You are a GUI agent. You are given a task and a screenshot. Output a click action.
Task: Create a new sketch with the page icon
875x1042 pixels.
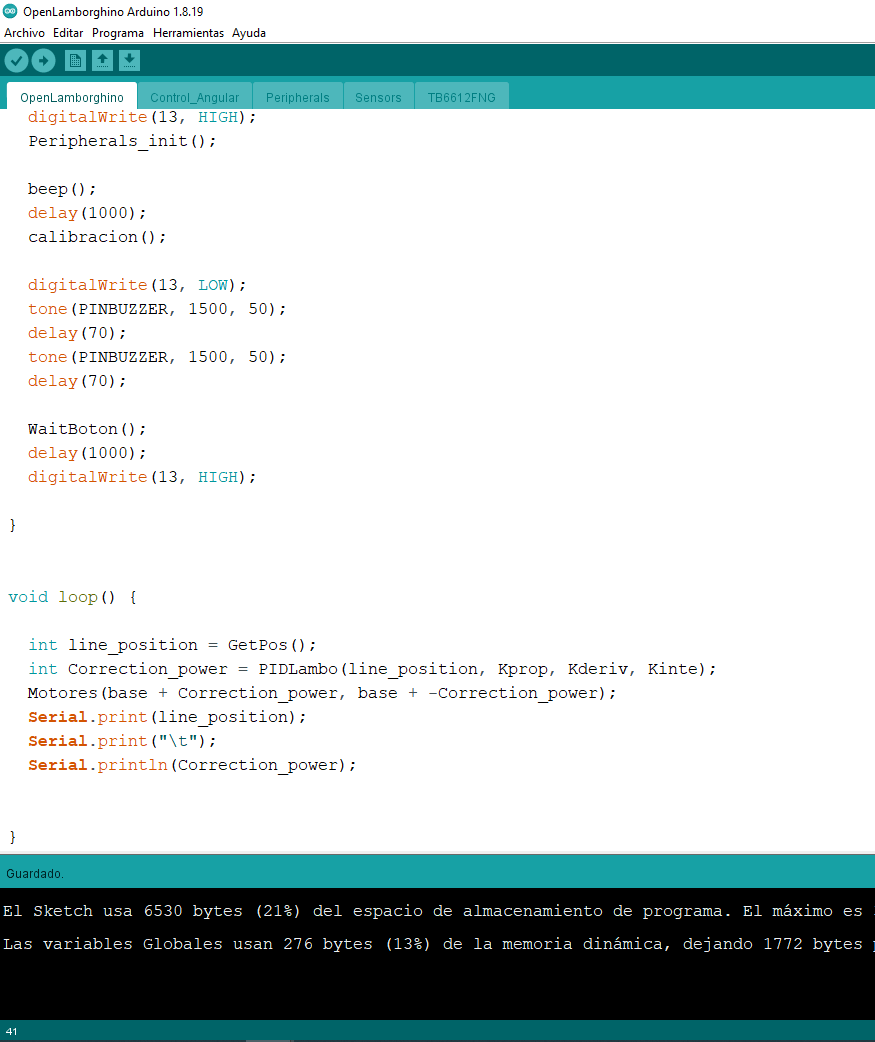pyautogui.click(x=75, y=61)
